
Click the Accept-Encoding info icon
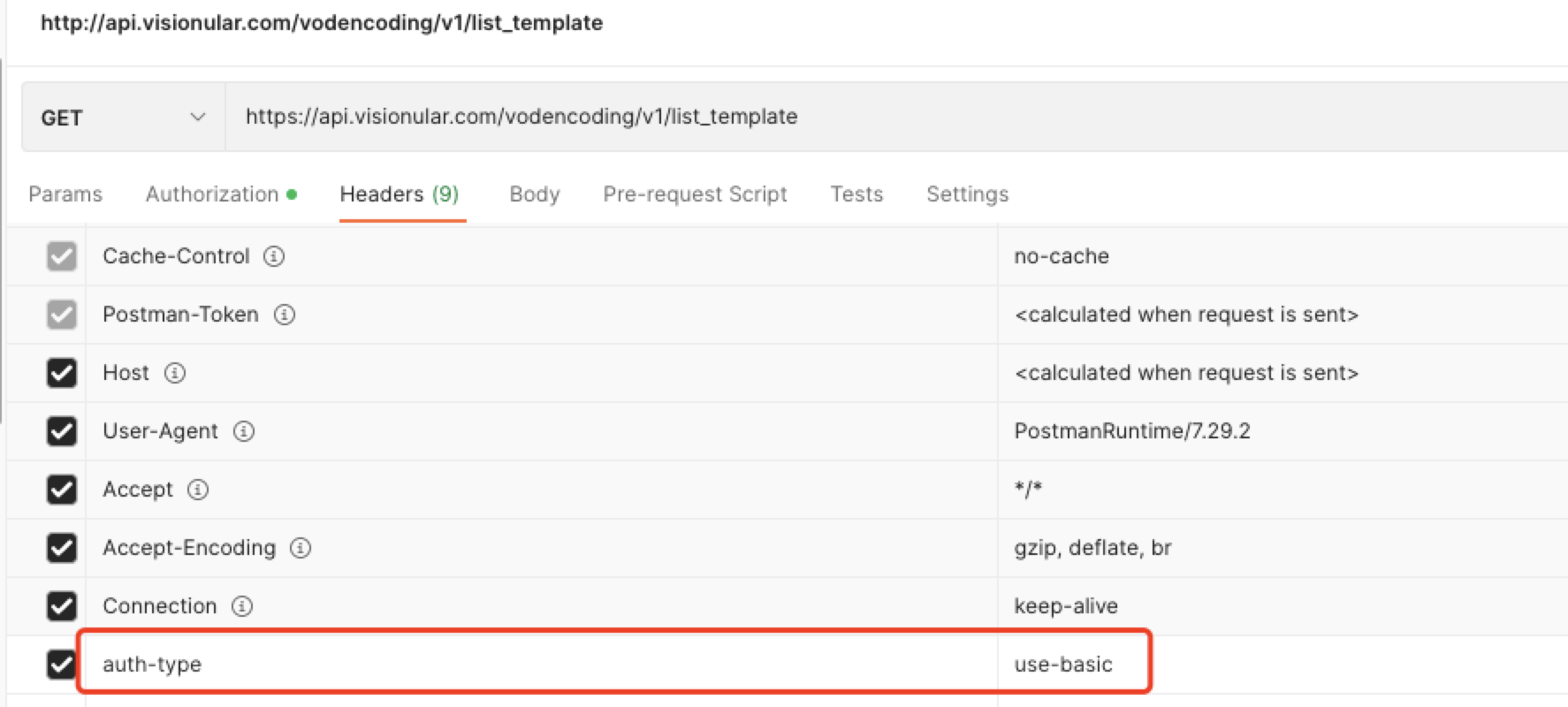(301, 548)
